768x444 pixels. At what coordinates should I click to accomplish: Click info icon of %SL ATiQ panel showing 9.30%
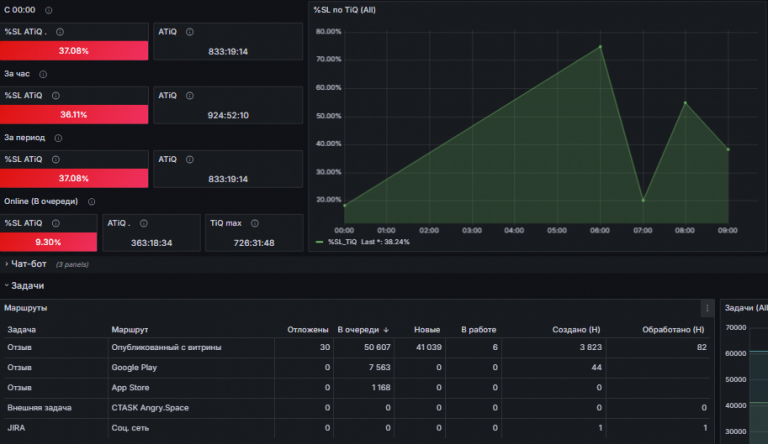[56, 223]
